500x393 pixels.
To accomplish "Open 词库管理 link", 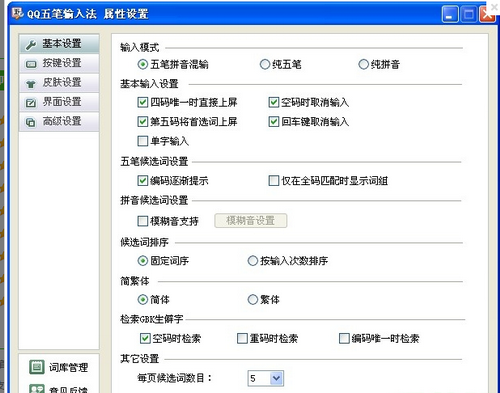I will pyautogui.click(x=68, y=368).
